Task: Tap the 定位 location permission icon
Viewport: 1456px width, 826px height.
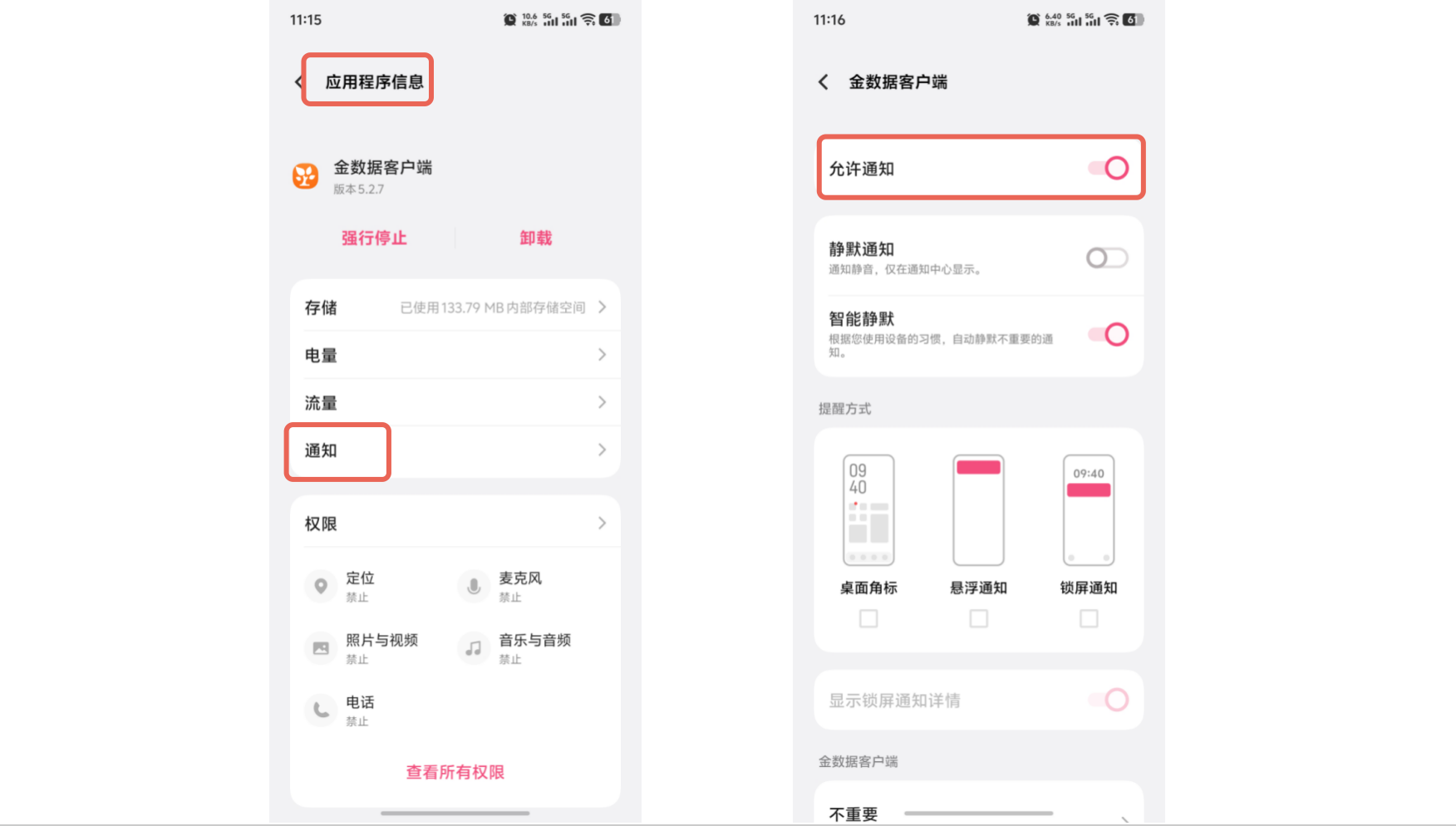Action: (321, 587)
